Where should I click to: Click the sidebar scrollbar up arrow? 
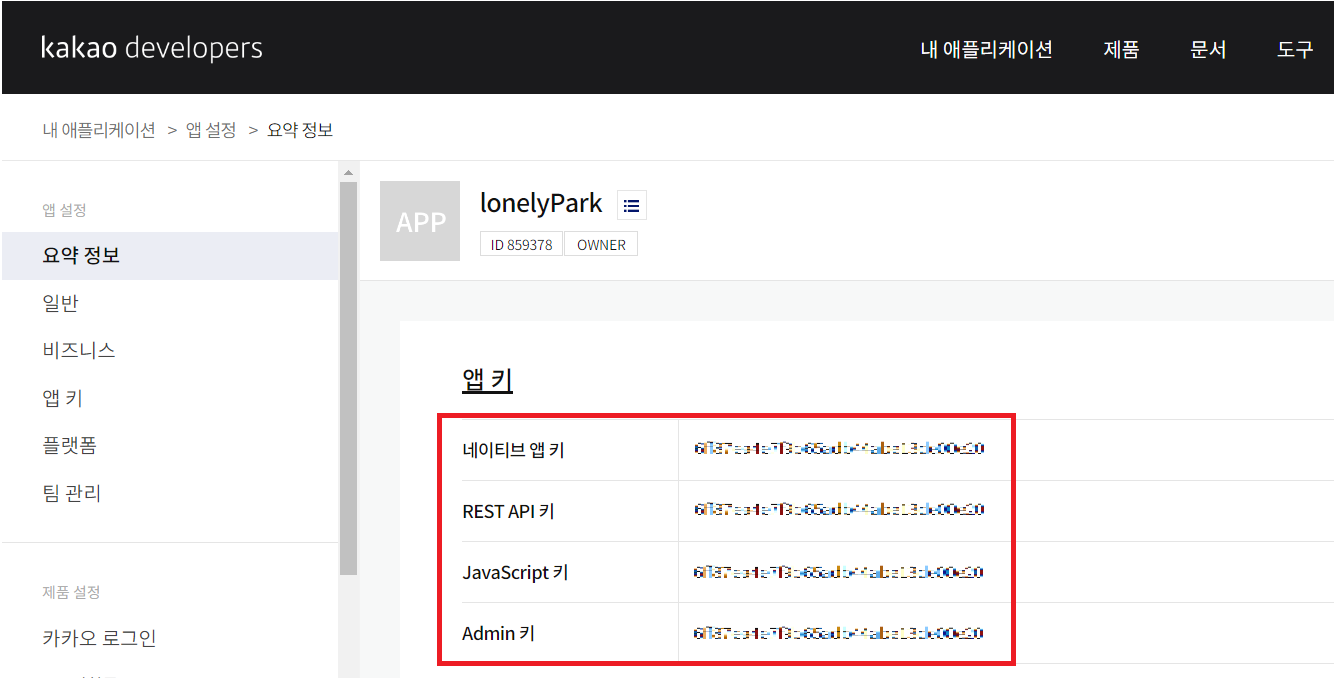pos(348,173)
